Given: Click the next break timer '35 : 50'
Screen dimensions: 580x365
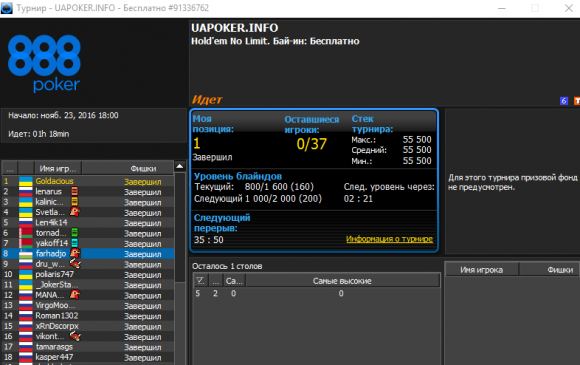Looking at the screenshot, I should (x=209, y=240).
